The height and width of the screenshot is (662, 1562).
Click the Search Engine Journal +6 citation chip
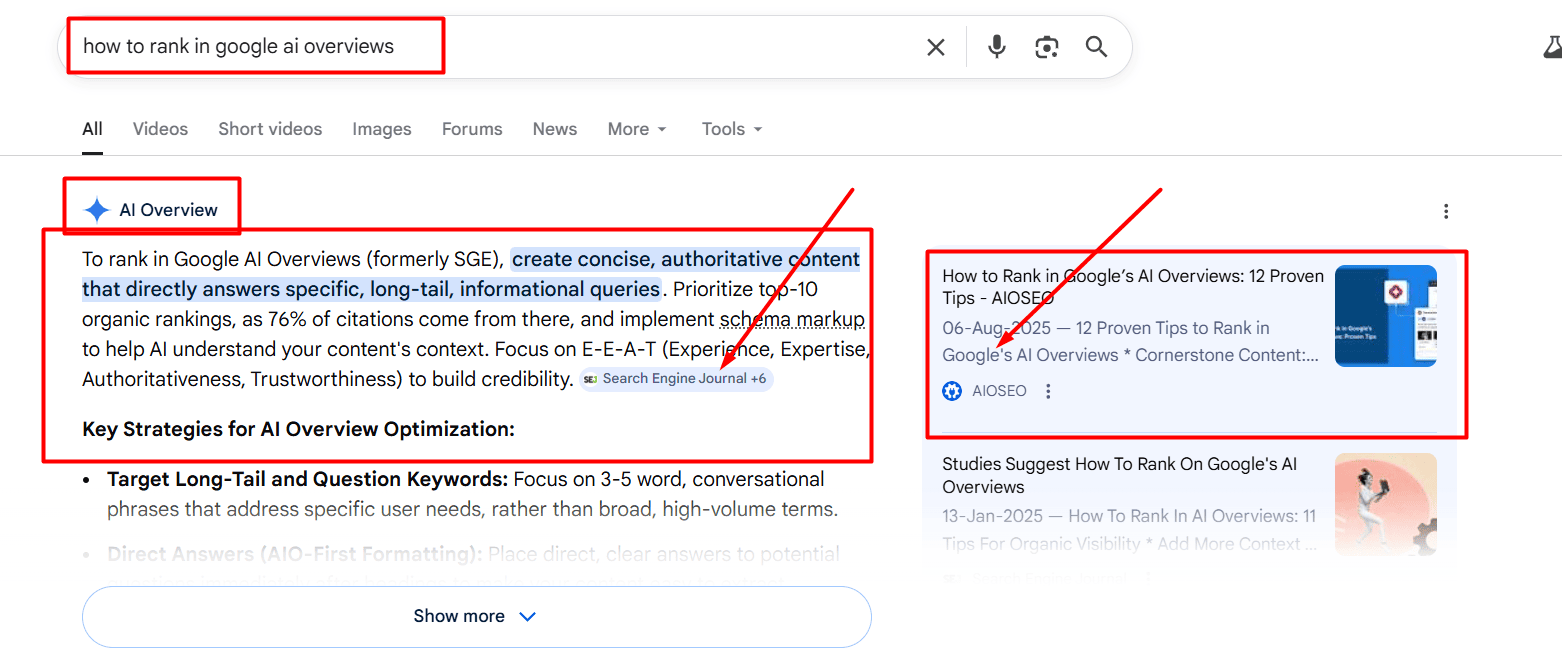tap(676, 379)
